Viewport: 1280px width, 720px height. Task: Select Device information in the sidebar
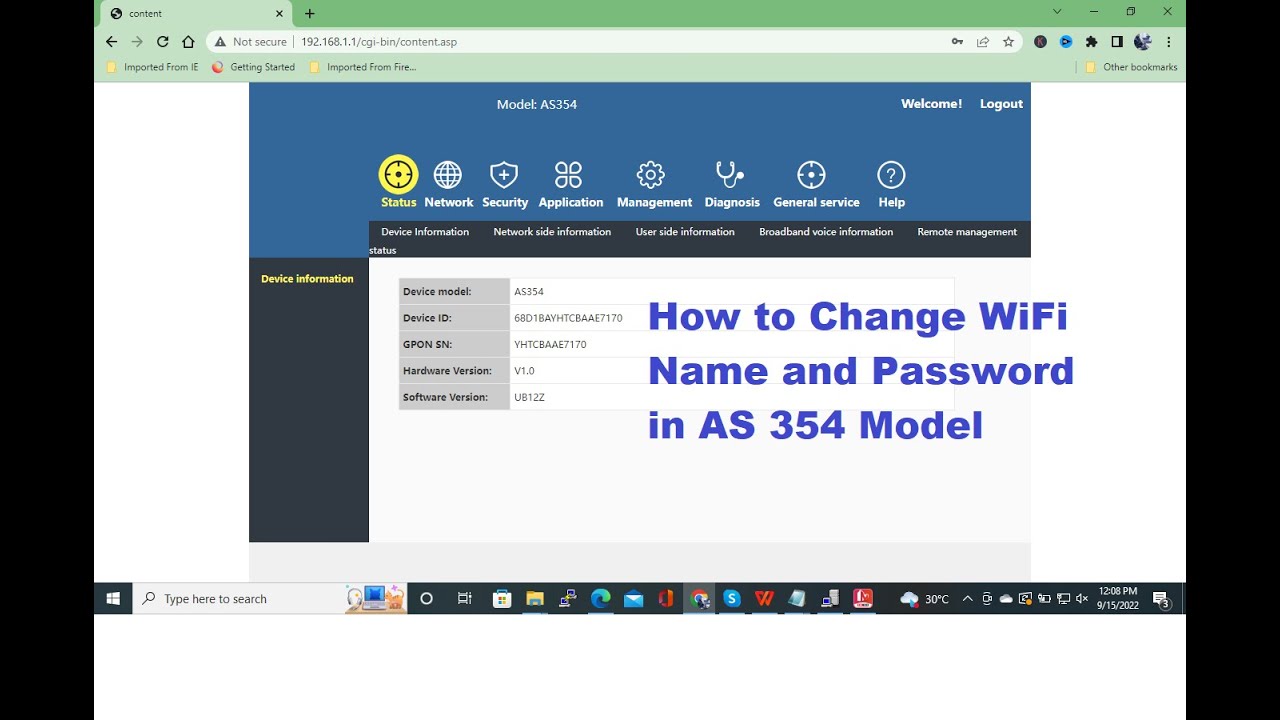click(x=307, y=279)
